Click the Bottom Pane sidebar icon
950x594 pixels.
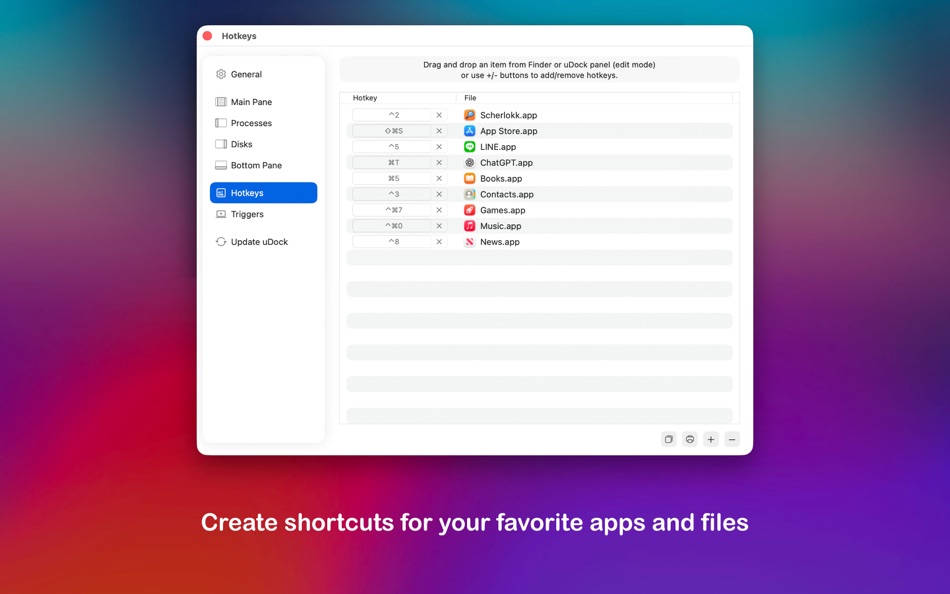[221, 165]
